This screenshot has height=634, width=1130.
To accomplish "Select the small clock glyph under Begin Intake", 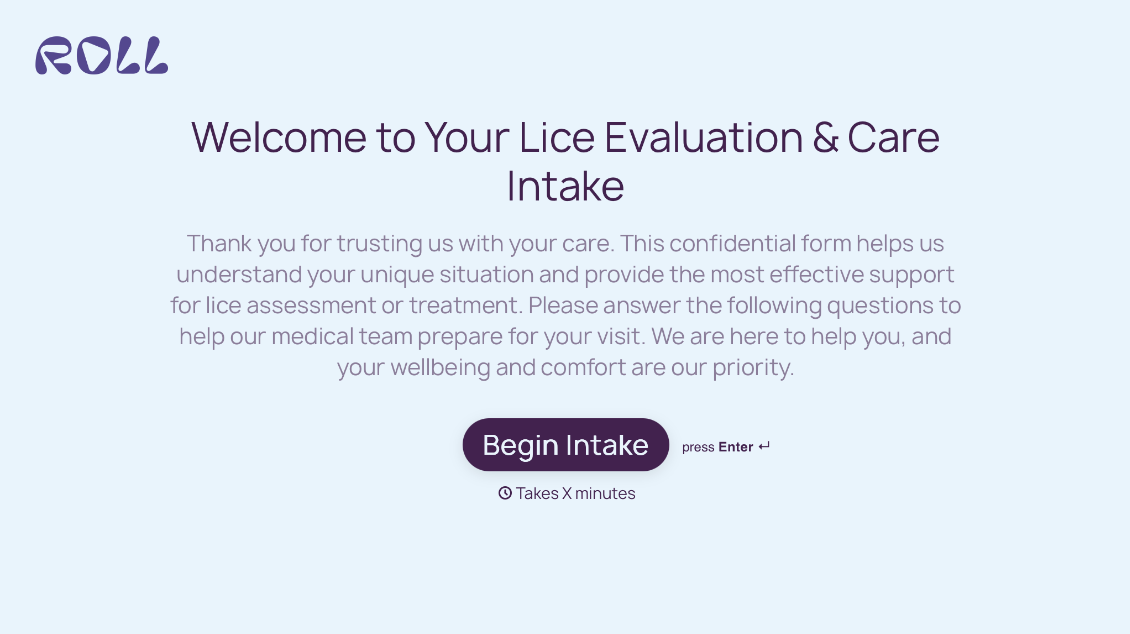I will tap(505, 492).
